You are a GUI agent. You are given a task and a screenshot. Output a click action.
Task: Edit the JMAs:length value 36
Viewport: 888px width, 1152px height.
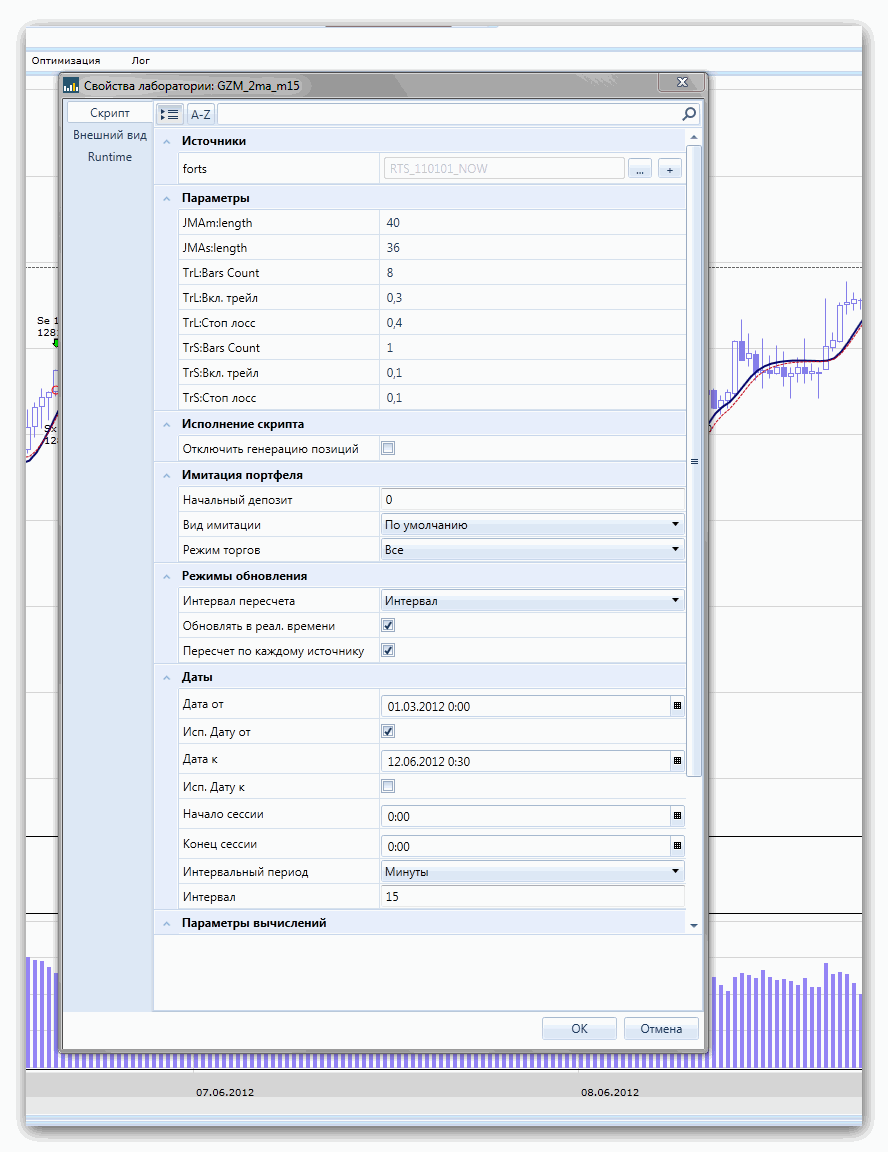tap(533, 248)
